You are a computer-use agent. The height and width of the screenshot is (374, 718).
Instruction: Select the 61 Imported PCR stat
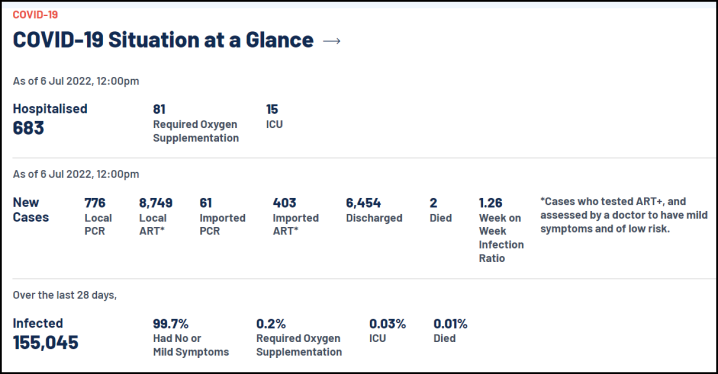(222, 217)
